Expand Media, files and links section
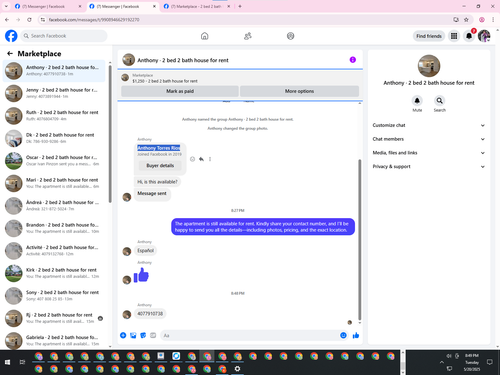Screen dimensions: 500x375 tap(429, 153)
